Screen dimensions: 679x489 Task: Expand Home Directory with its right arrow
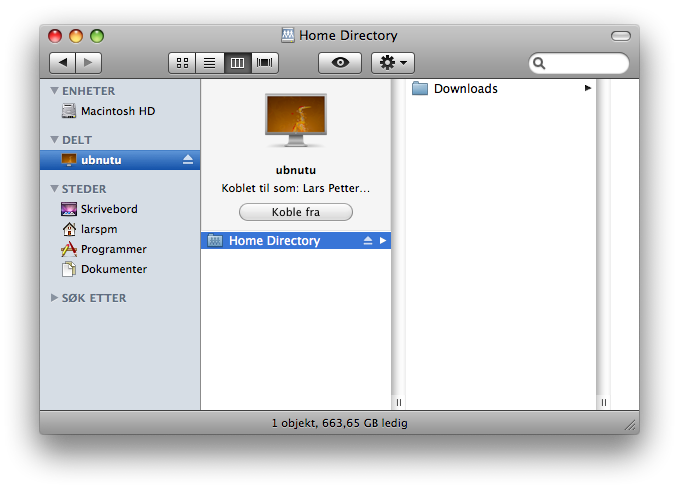(x=383, y=240)
